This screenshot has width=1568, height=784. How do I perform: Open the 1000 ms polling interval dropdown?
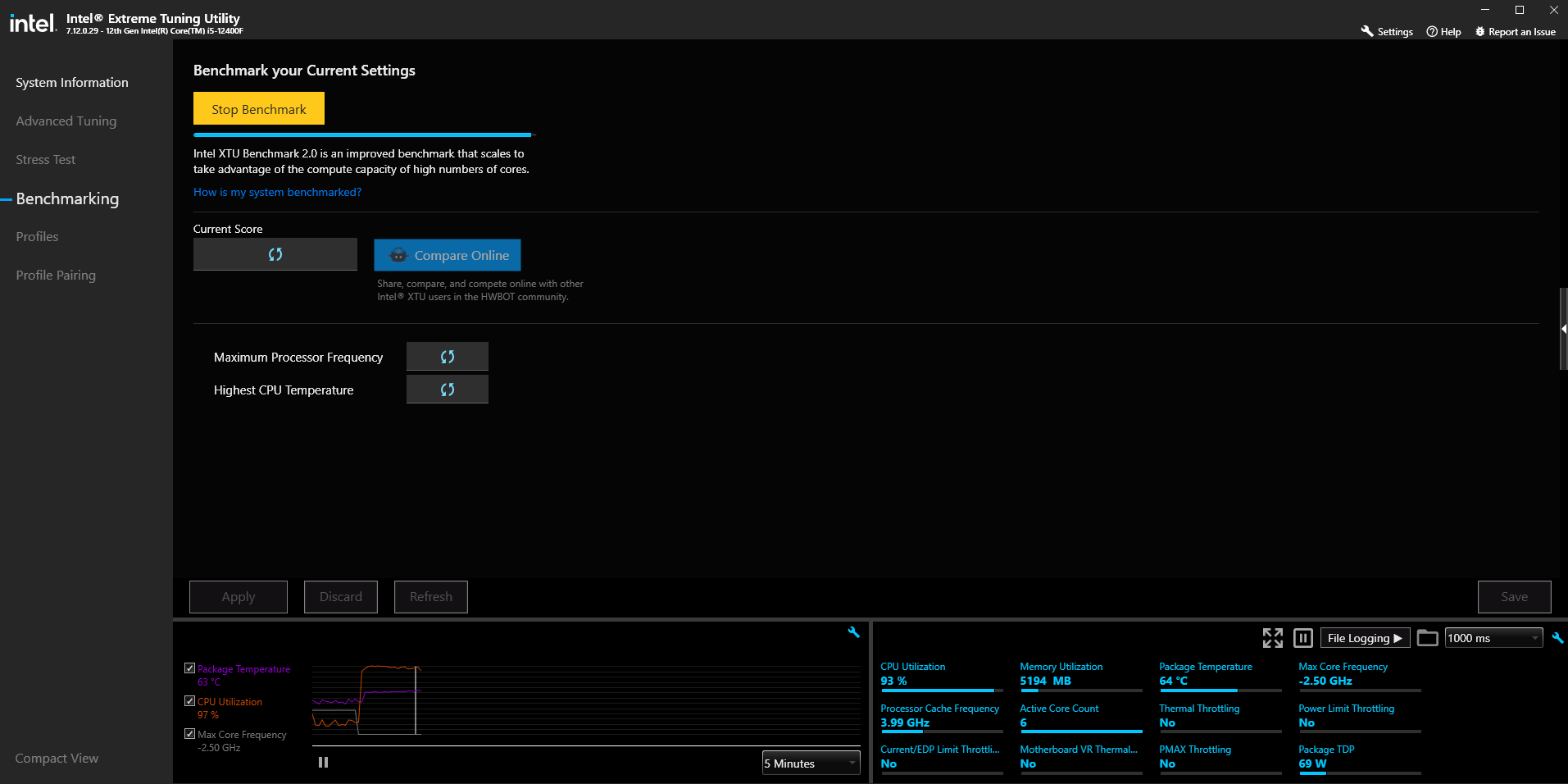1494,638
